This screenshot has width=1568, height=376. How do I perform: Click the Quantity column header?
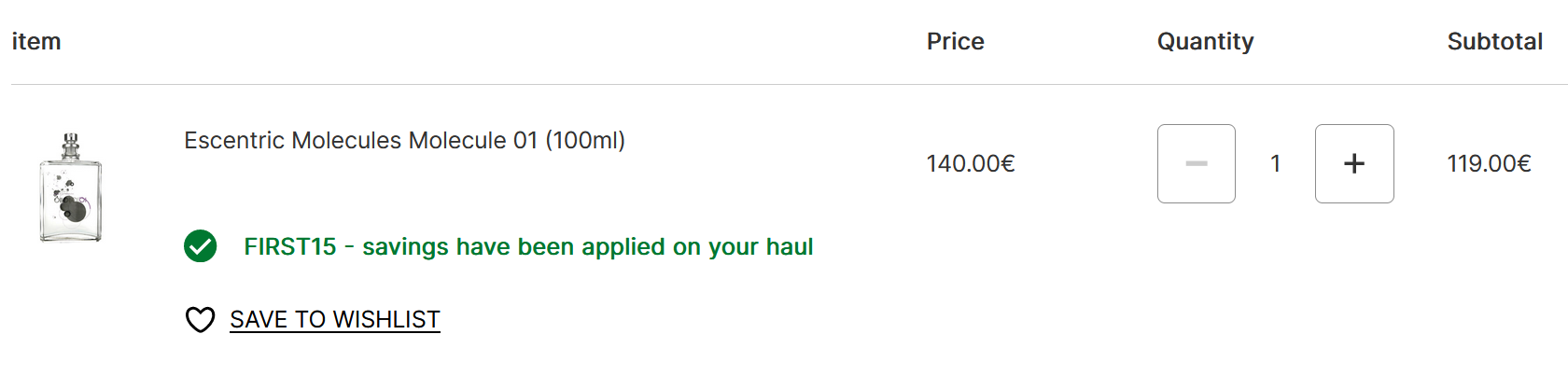pyautogui.click(x=1205, y=42)
